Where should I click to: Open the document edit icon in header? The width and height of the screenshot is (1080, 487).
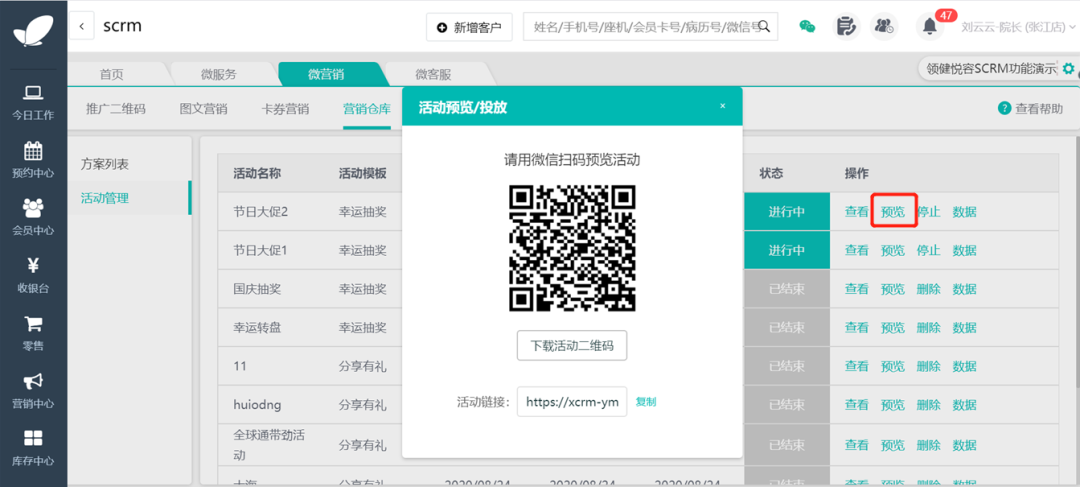[846, 27]
